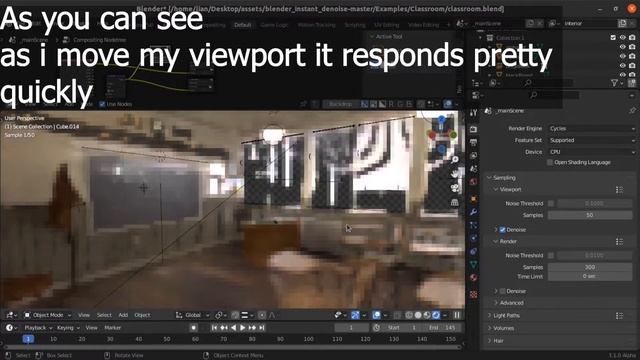Toggle viewport overlays display

tap(376, 315)
